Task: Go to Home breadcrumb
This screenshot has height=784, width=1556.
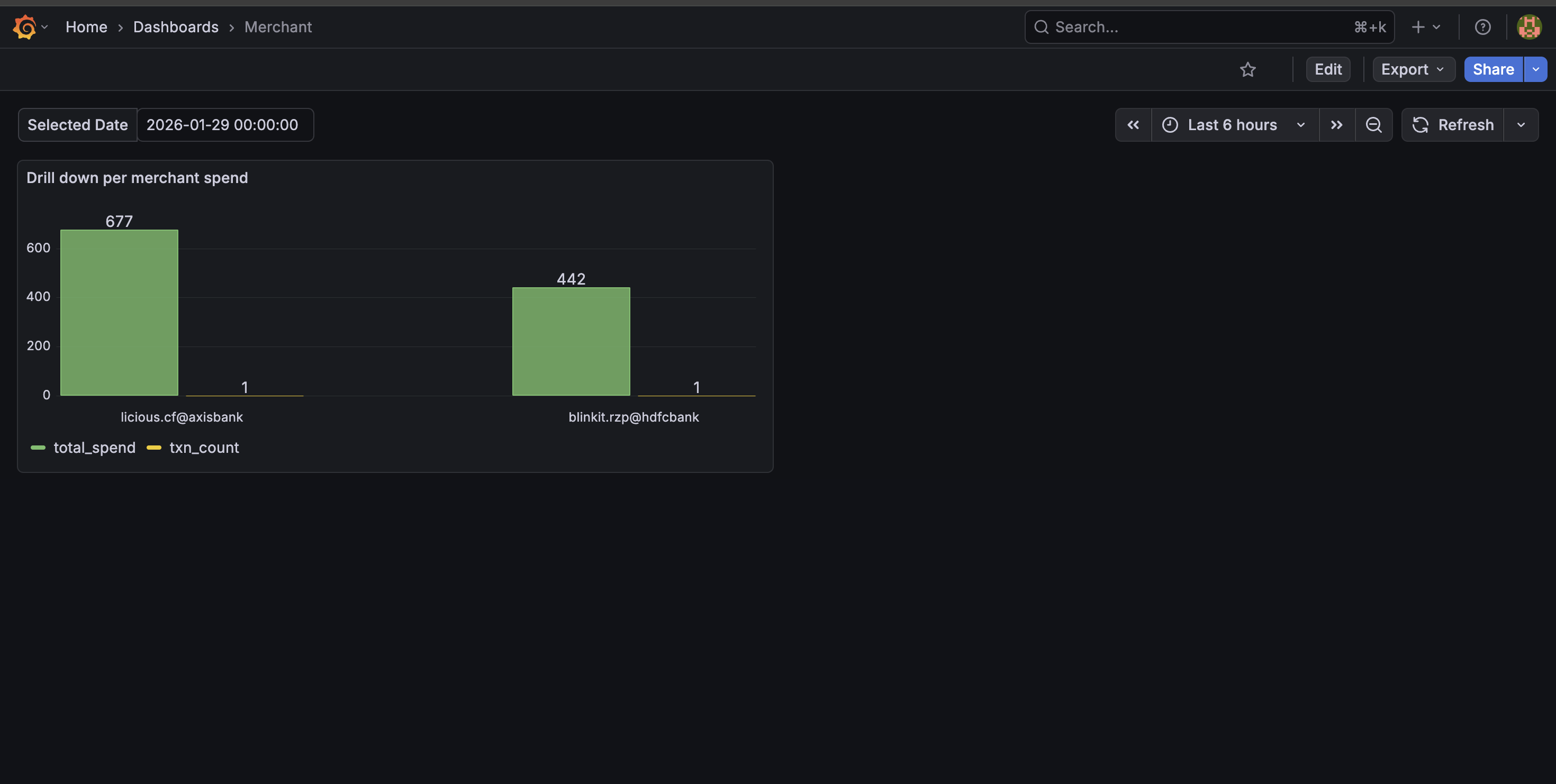Action: tap(86, 27)
